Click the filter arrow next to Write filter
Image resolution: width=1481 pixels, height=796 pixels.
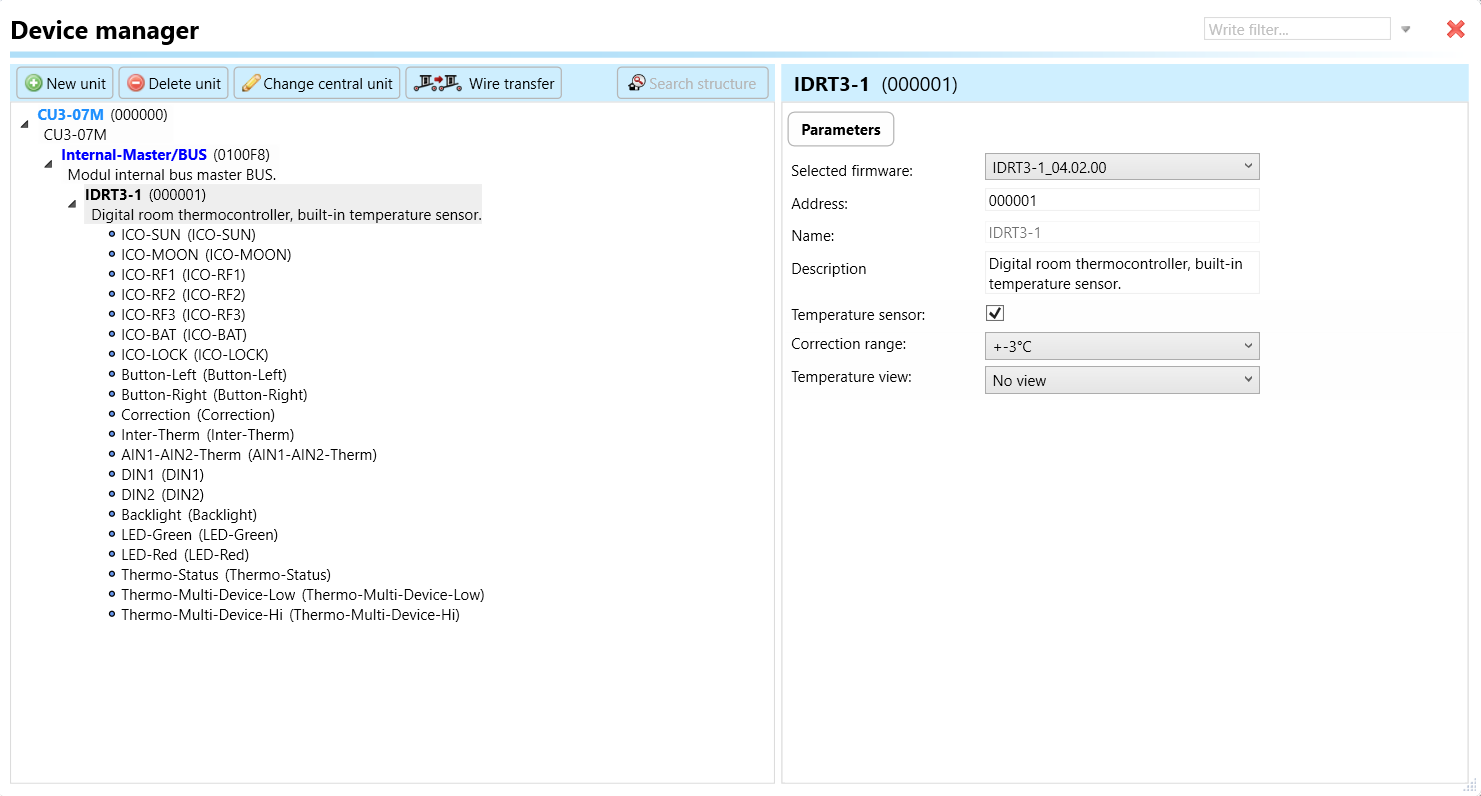(x=1405, y=30)
